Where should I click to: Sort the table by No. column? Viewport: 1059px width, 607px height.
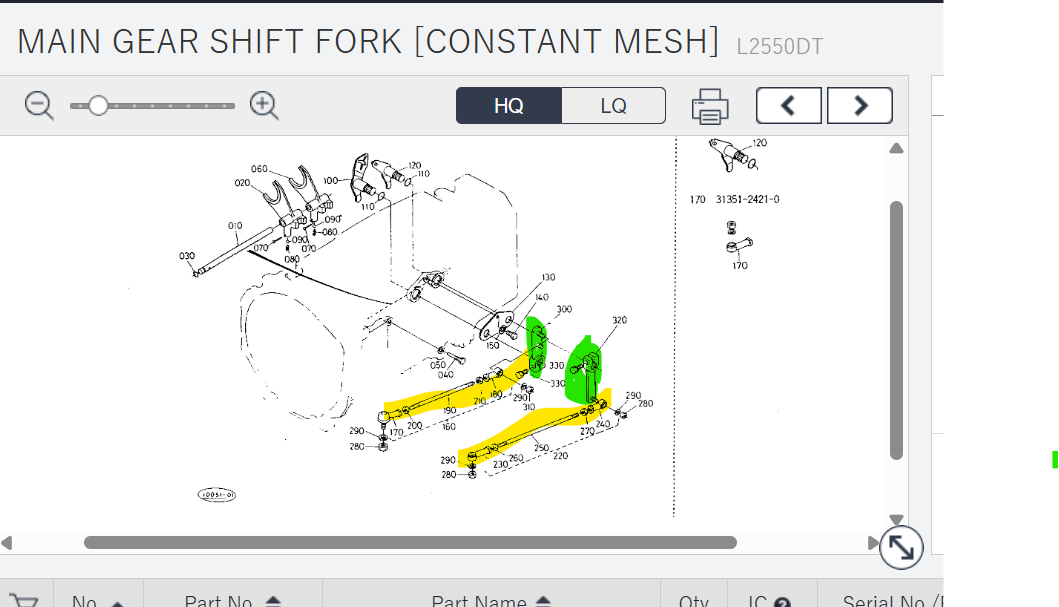coord(117,602)
